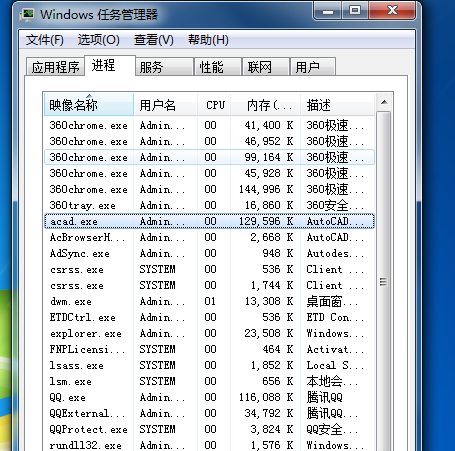The height and width of the screenshot is (451, 455).
Task: Select the 360chrome.exe row using 99,164 K
Action: tap(209, 157)
